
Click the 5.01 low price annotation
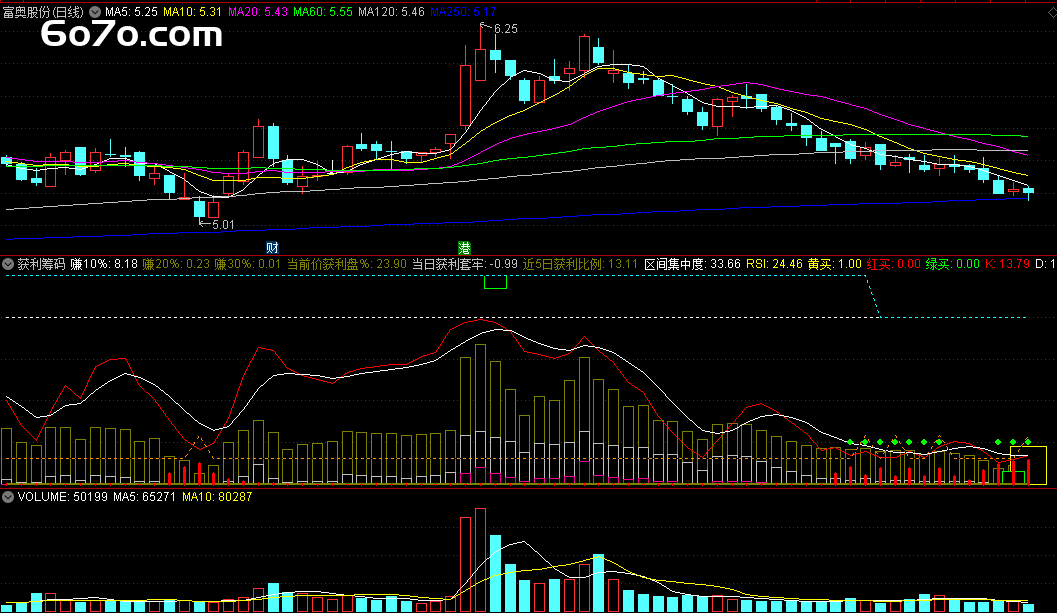223,225
